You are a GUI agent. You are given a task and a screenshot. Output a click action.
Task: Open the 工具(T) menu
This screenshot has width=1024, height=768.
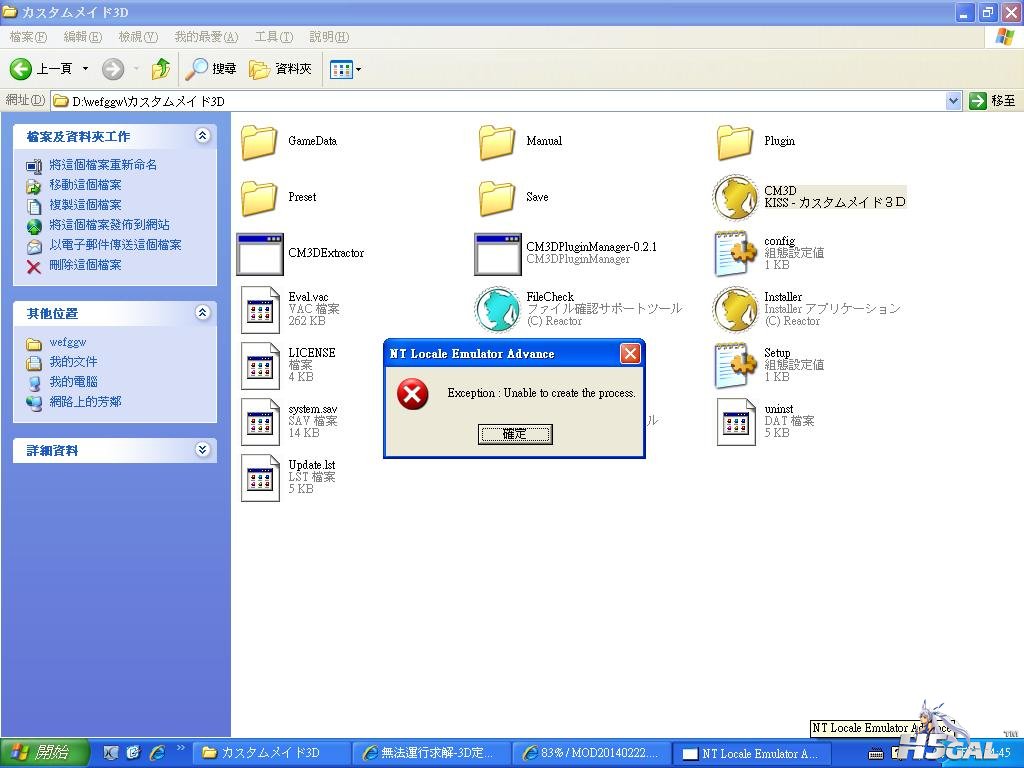pyautogui.click(x=274, y=37)
